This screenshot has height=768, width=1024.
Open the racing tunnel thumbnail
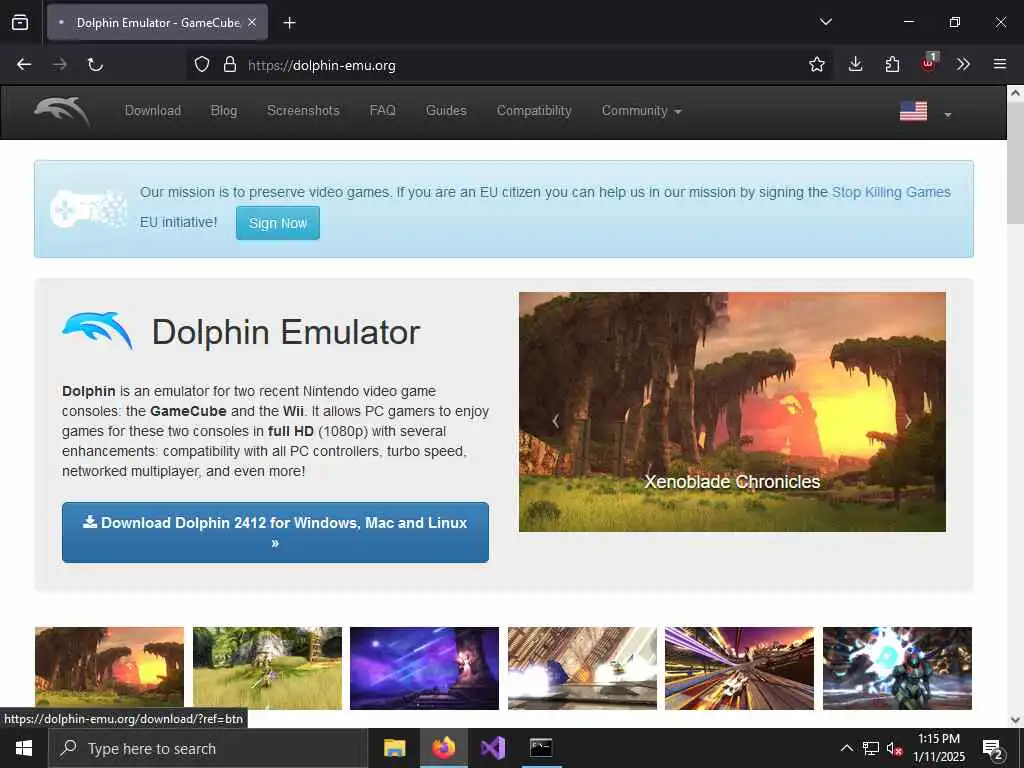(x=582, y=668)
